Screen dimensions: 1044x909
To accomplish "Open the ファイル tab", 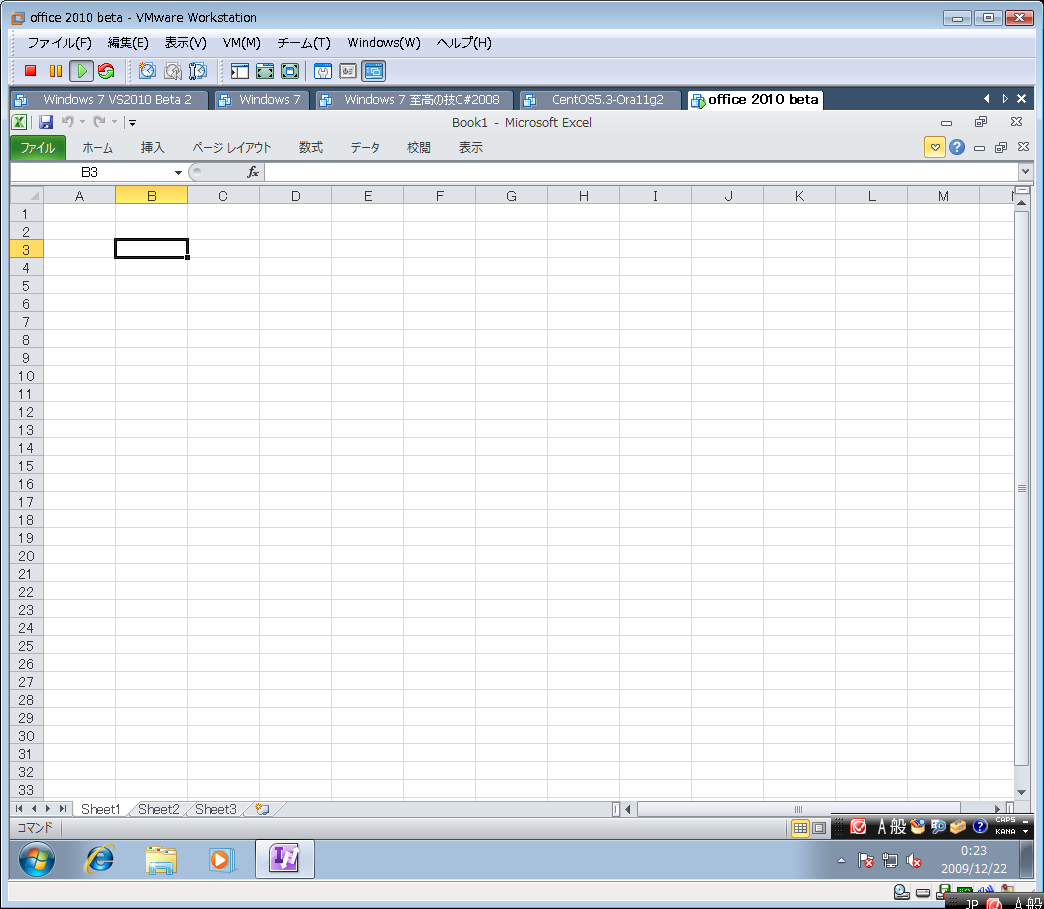I will (38, 147).
